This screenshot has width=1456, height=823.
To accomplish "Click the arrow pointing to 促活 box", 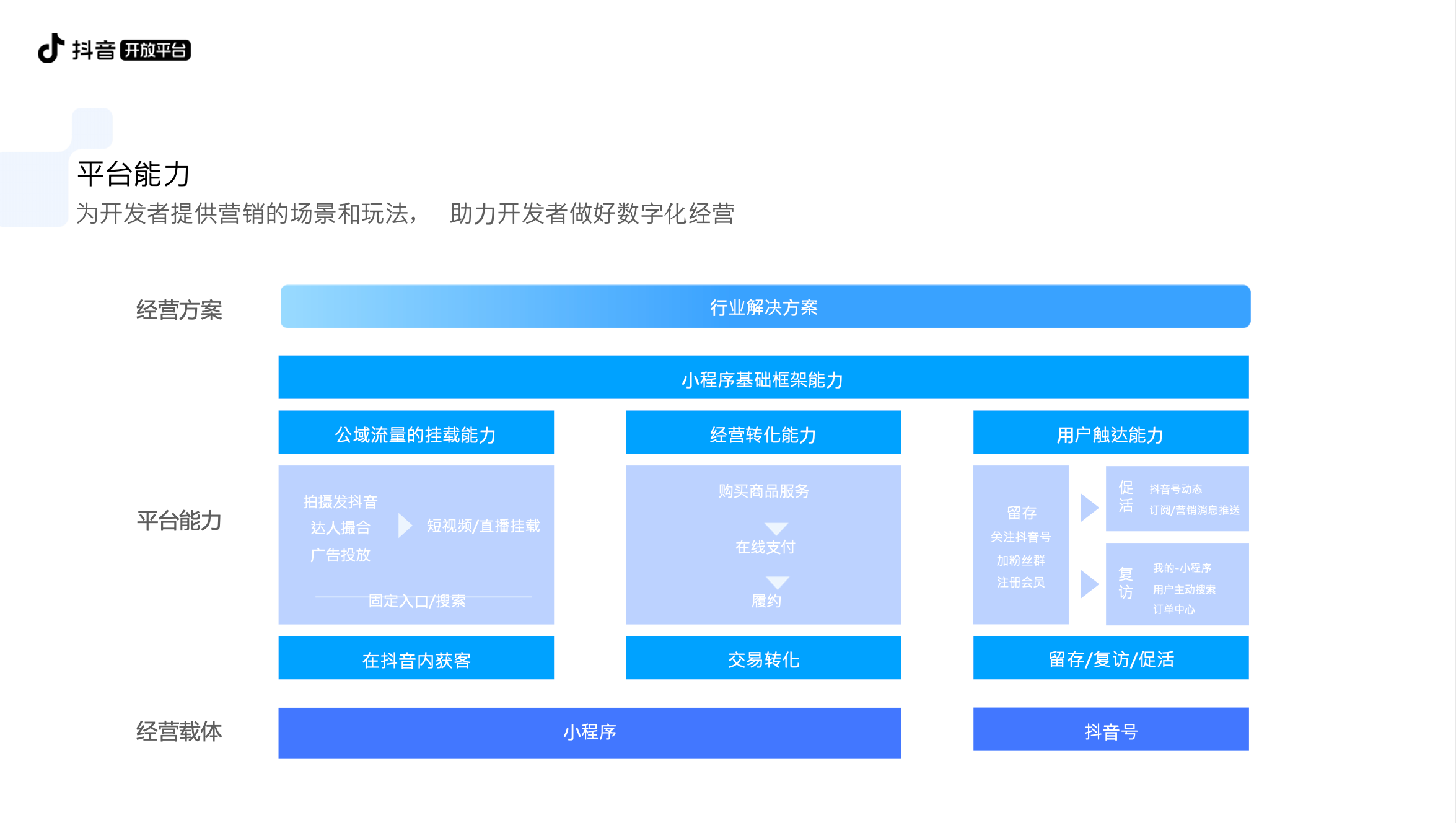I will (x=1089, y=508).
